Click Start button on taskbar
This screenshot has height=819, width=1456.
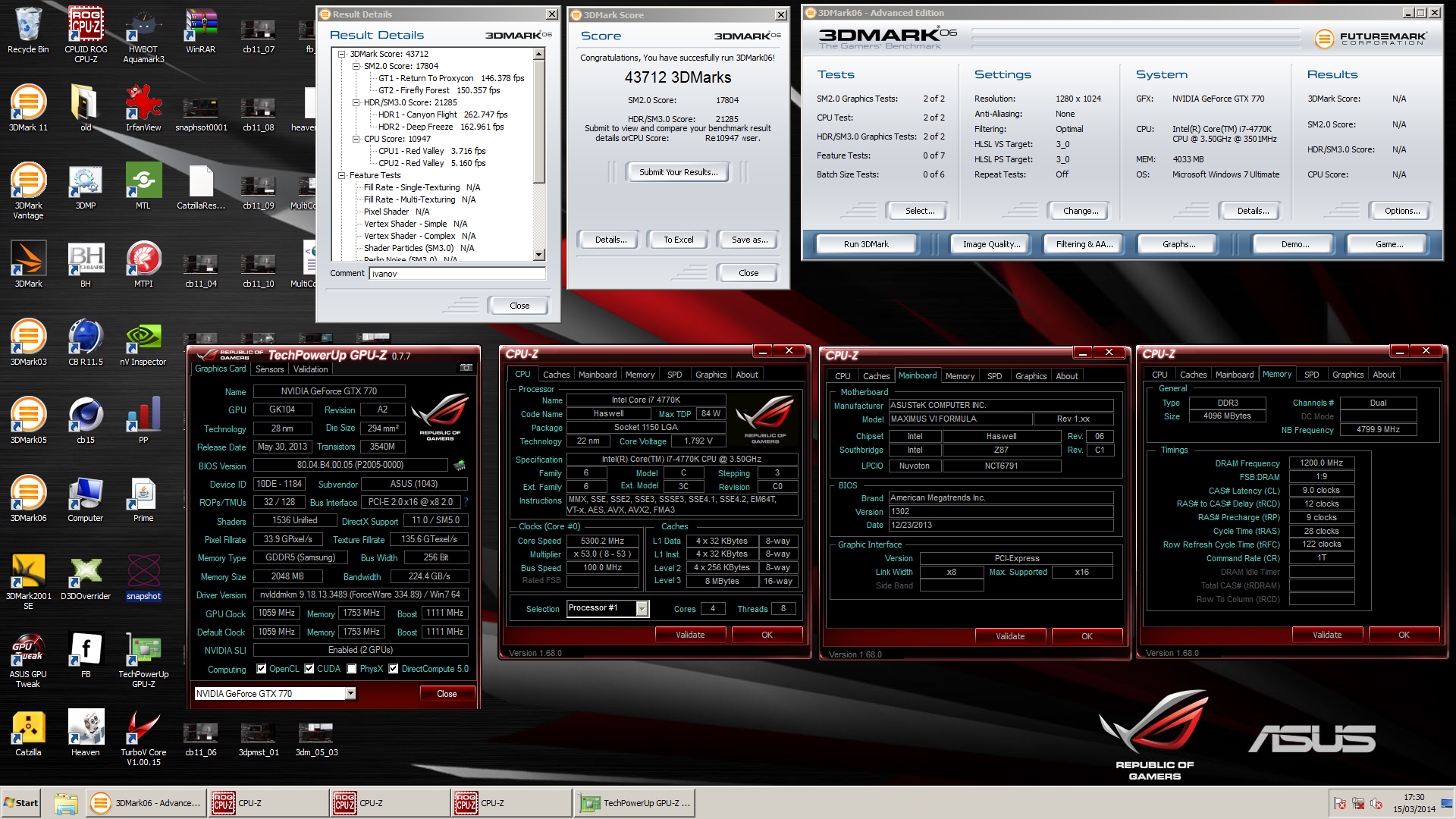pyautogui.click(x=21, y=803)
